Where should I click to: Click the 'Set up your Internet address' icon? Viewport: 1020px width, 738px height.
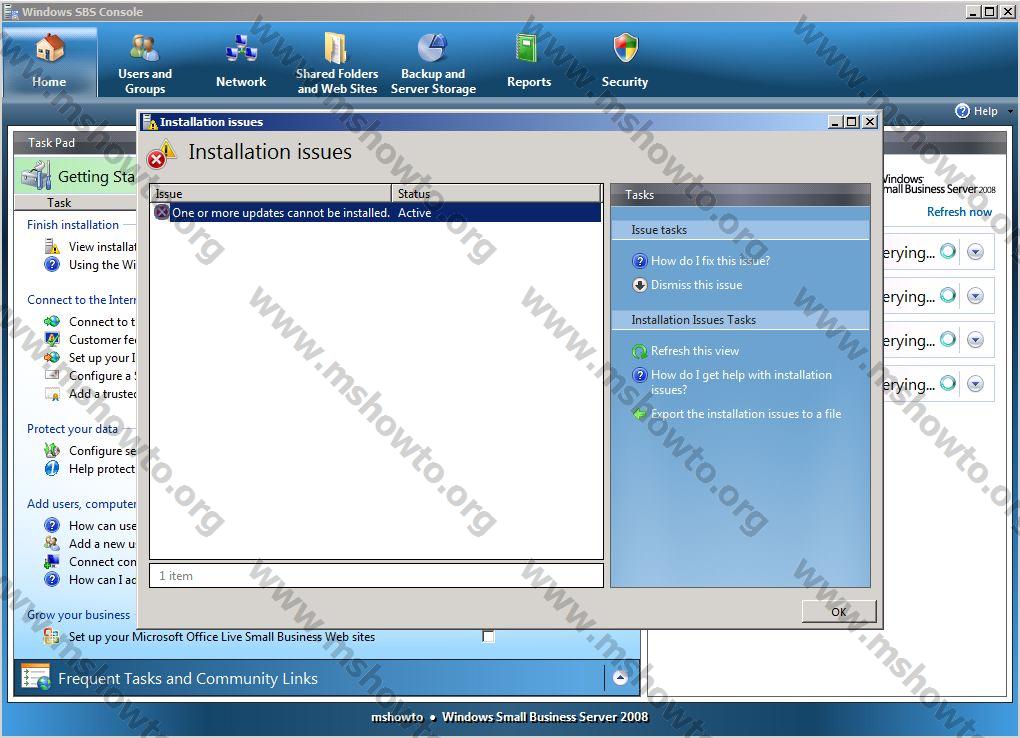tap(52, 357)
